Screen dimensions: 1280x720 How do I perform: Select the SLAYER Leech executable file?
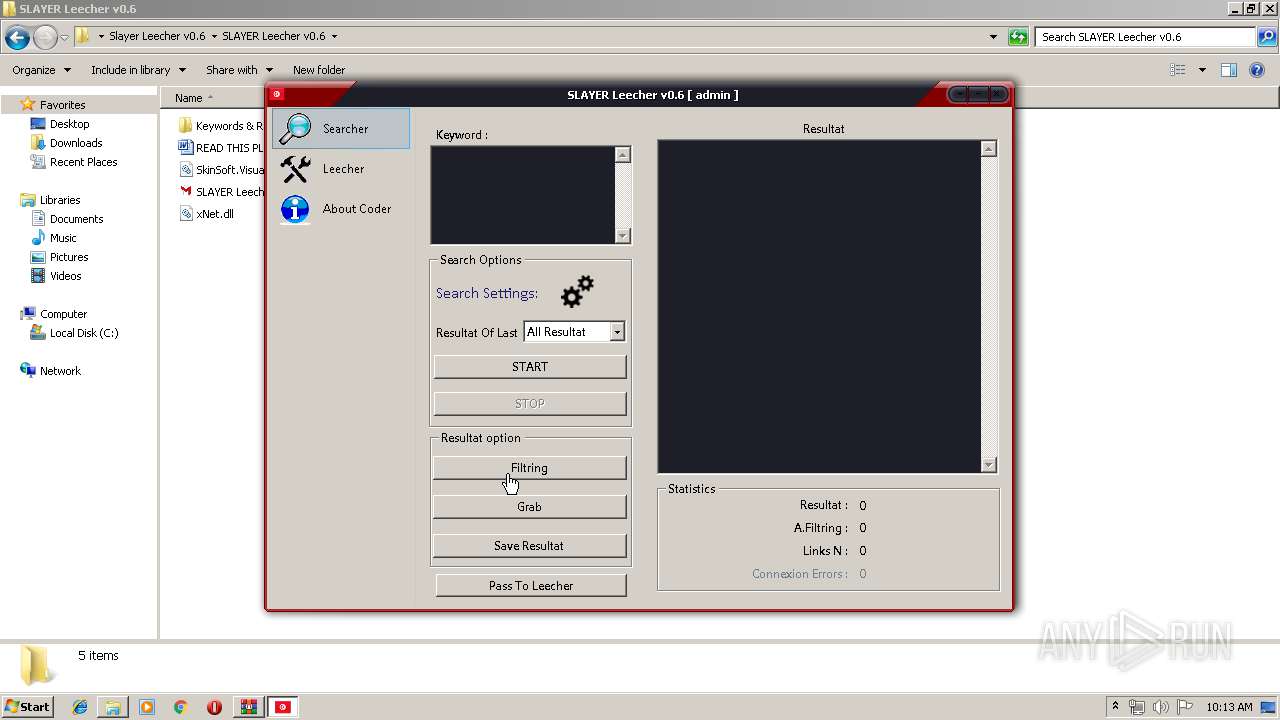(x=221, y=192)
